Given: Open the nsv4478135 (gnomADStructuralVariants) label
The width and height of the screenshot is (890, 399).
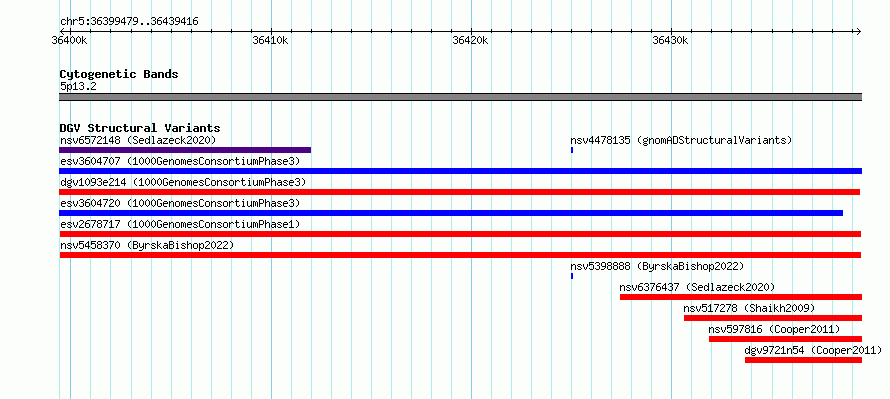Looking at the screenshot, I should pos(681,140).
